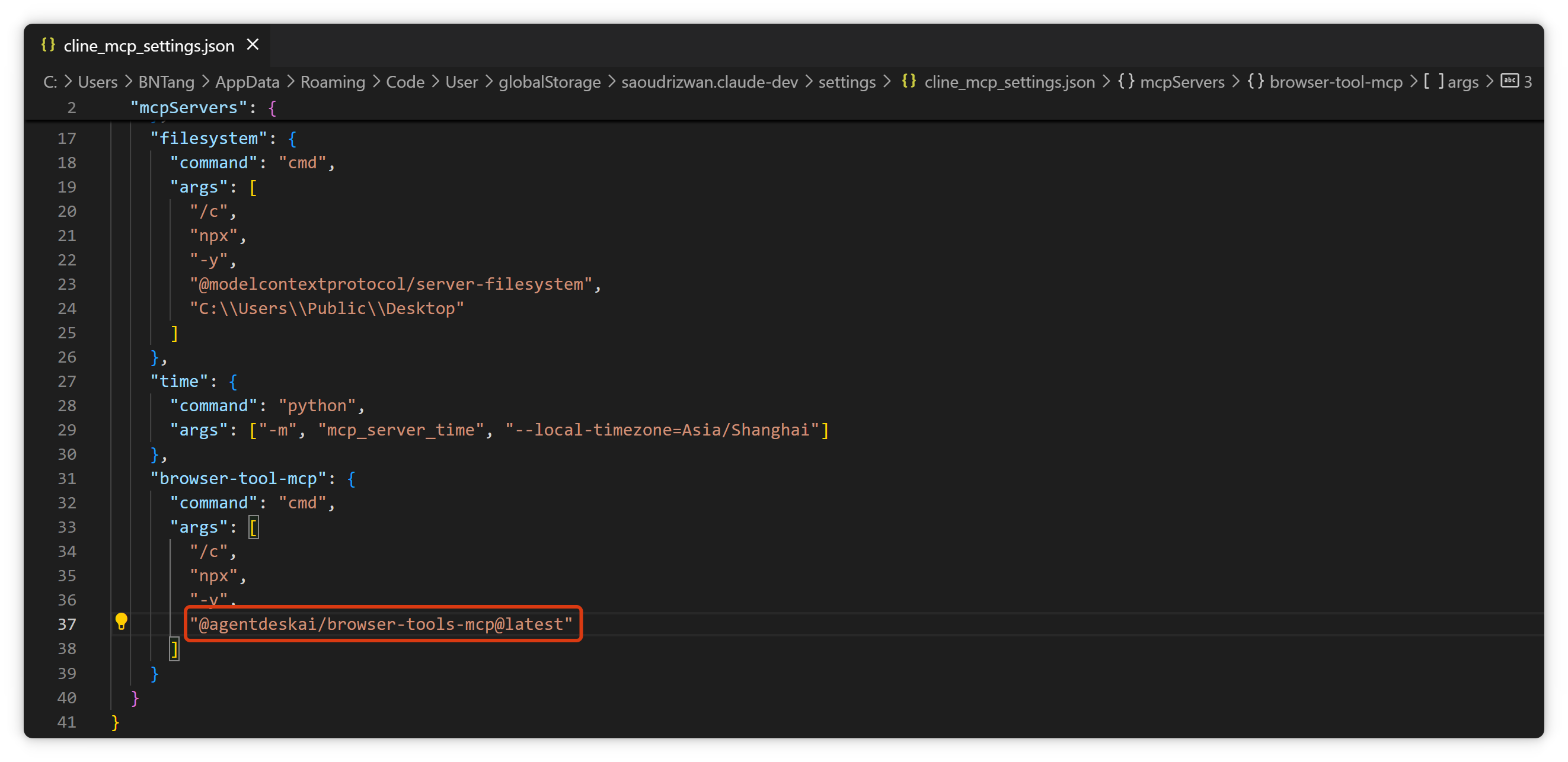Click the braces icon before mcpServers breadcrumb
This screenshot has width=1568, height=762.
point(1126,82)
